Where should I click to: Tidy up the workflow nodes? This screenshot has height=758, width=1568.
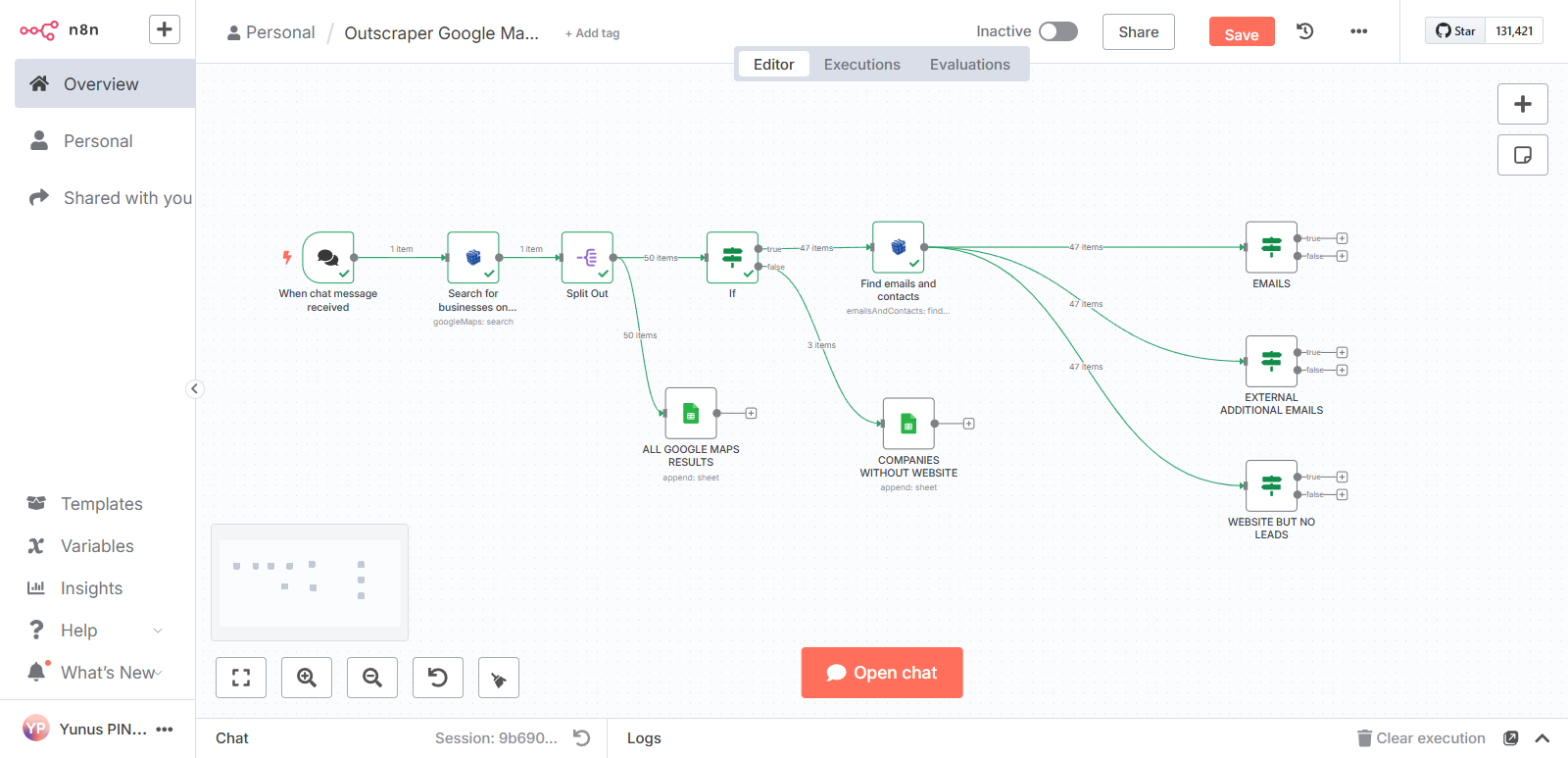[x=499, y=678]
